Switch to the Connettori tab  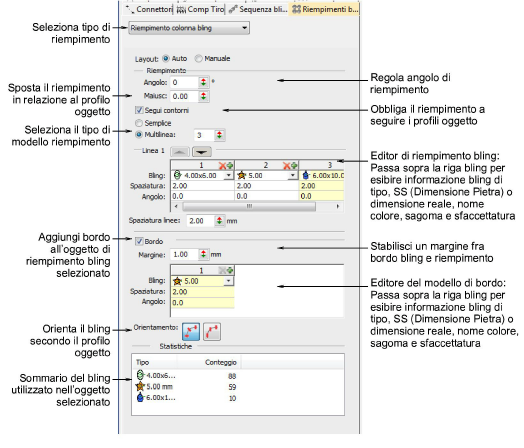148,9
